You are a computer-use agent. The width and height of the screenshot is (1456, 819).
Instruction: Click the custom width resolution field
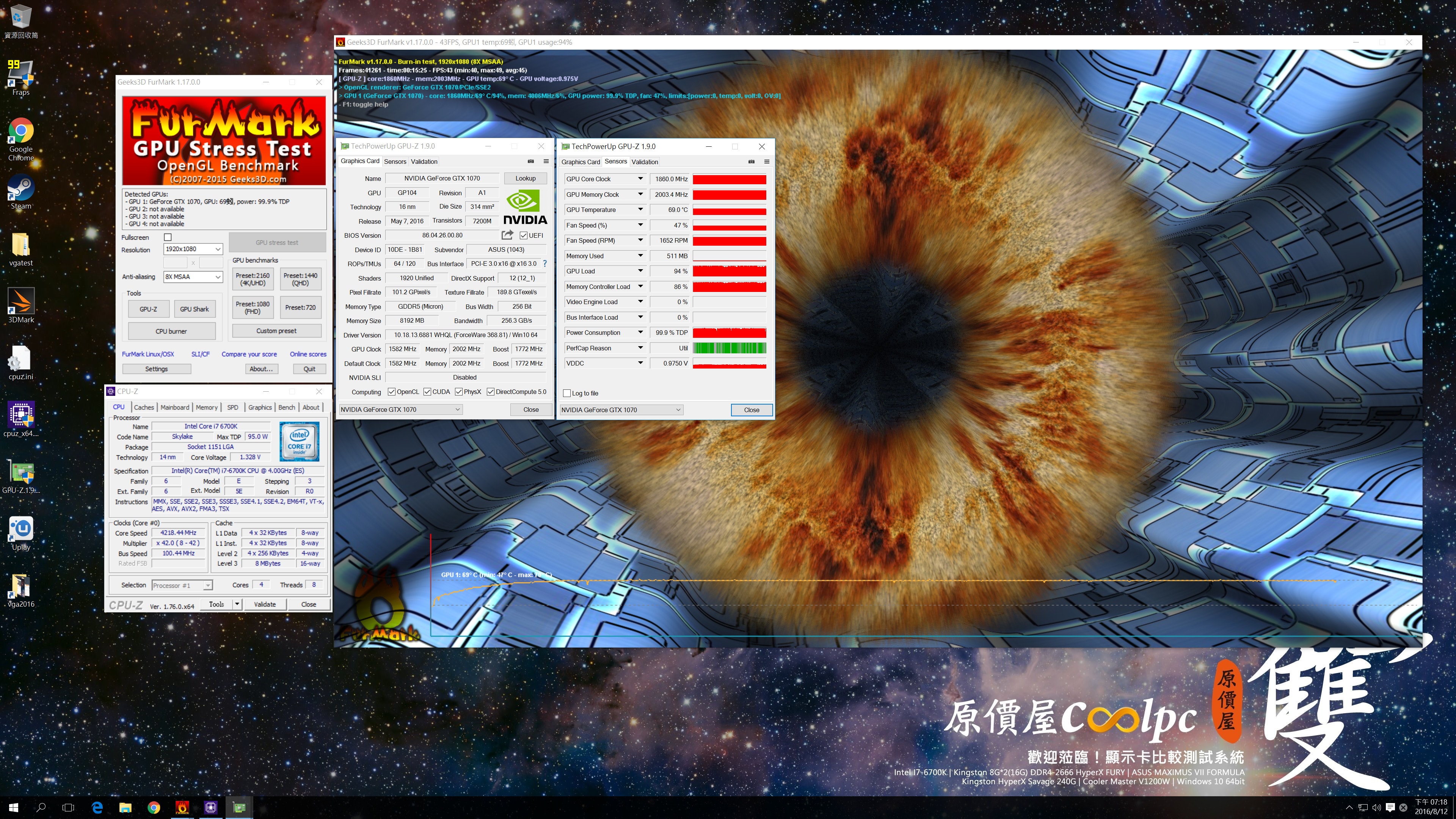click(x=175, y=263)
